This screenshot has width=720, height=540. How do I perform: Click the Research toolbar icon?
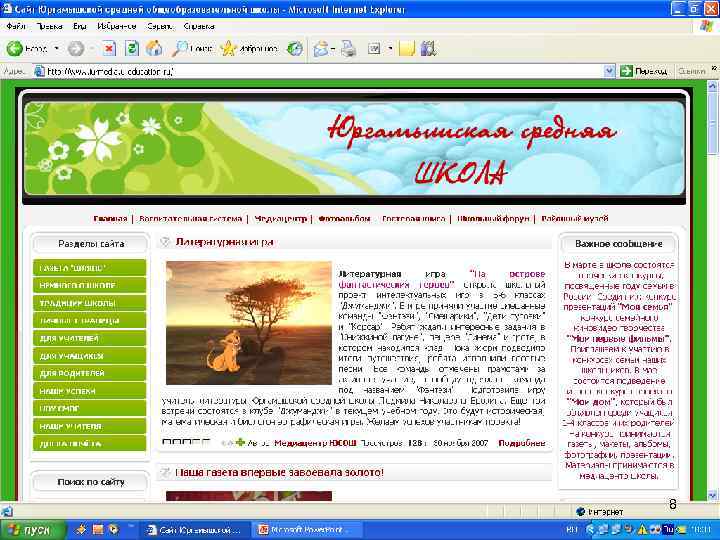click(x=428, y=48)
